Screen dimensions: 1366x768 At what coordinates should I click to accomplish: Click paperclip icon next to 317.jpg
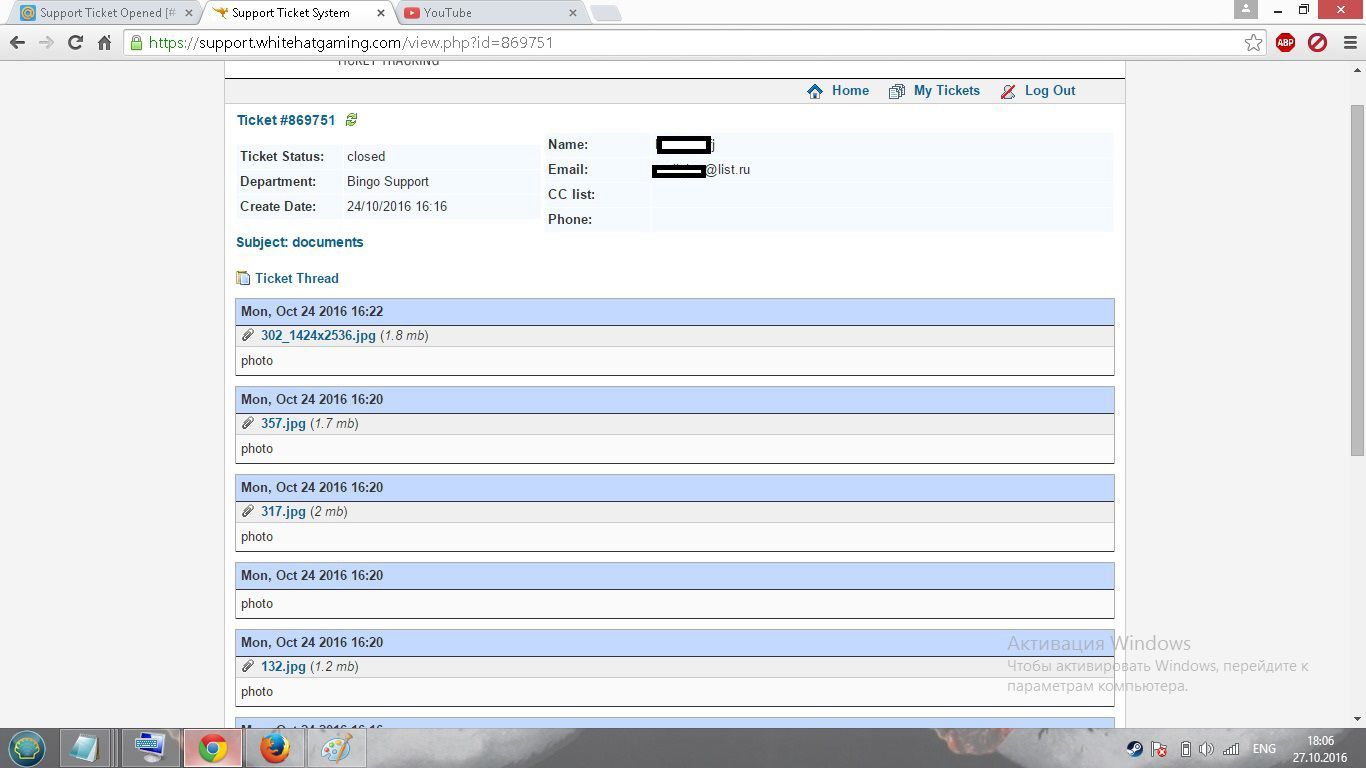[x=248, y=511]
